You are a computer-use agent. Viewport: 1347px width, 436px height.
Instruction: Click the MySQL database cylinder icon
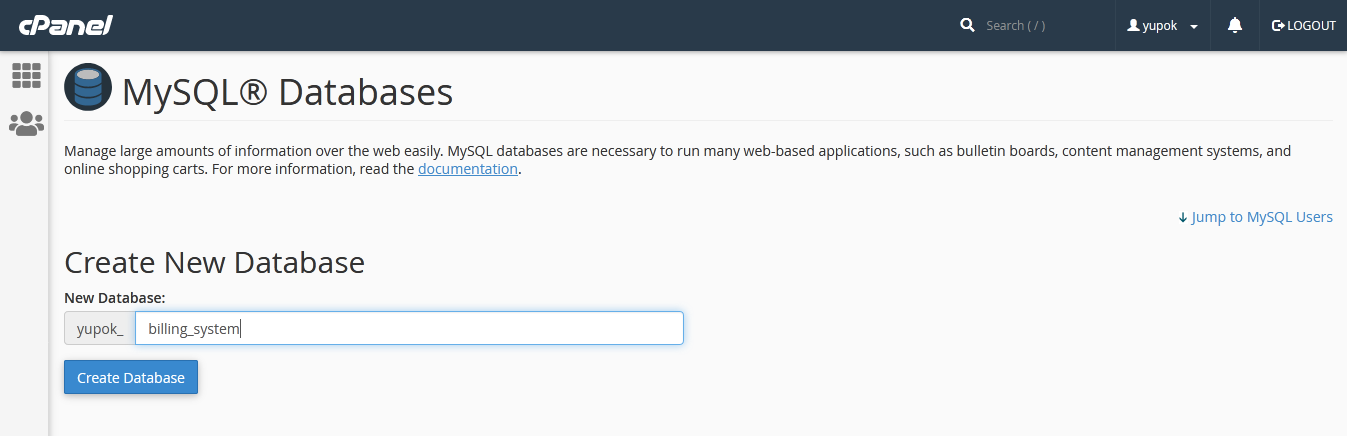coord(88,88)
